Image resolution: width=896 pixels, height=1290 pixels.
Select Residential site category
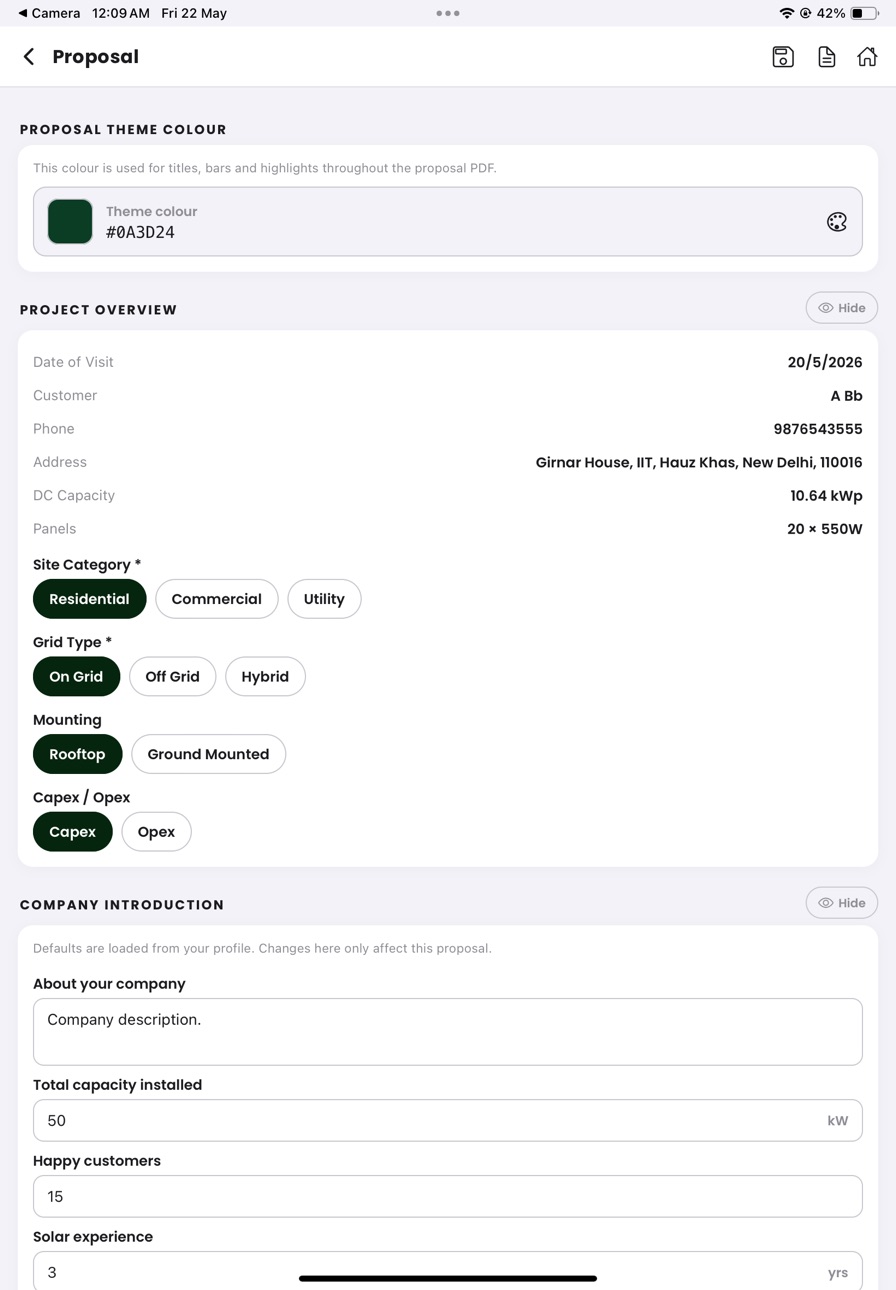click(x=90, y=599)
